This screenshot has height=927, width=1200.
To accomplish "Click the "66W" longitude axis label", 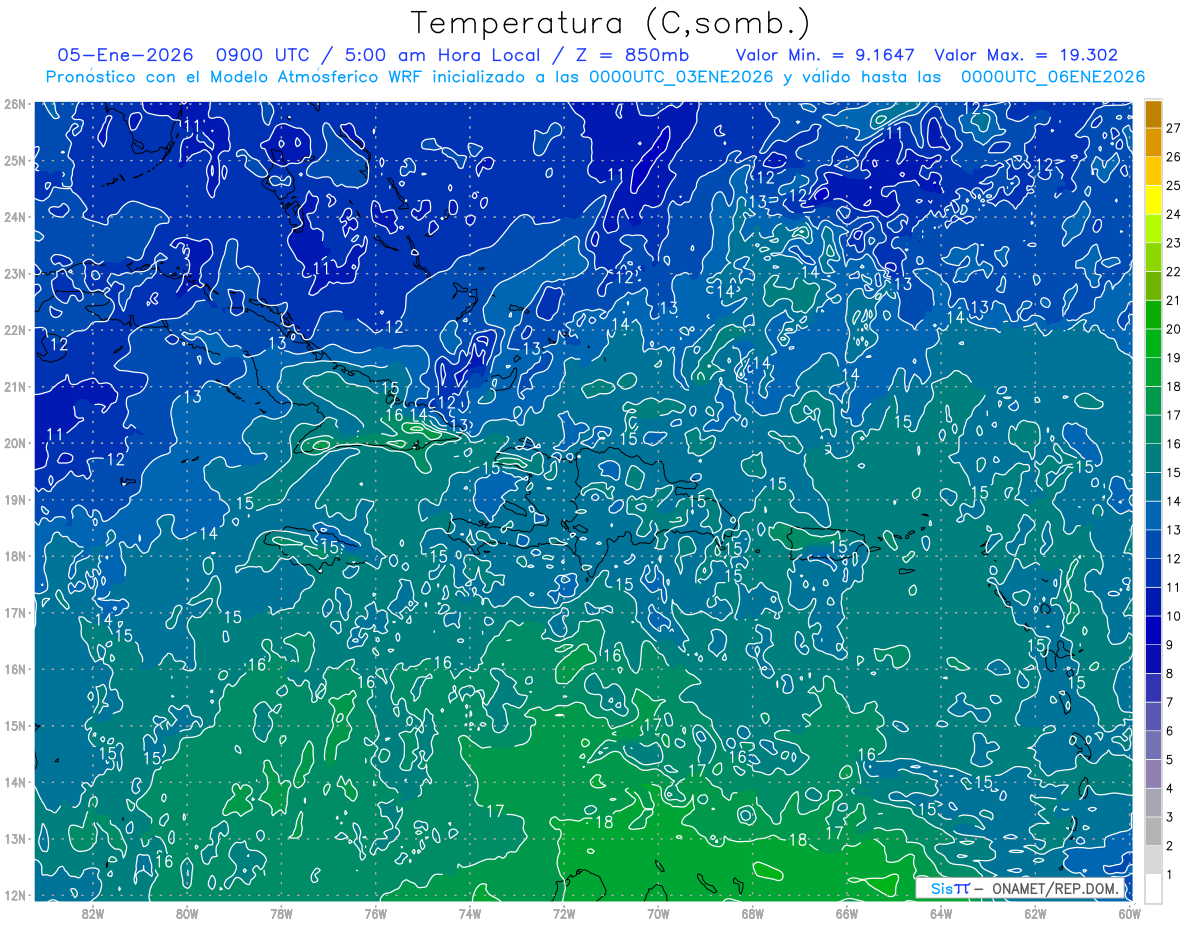I will coord(846,912).
